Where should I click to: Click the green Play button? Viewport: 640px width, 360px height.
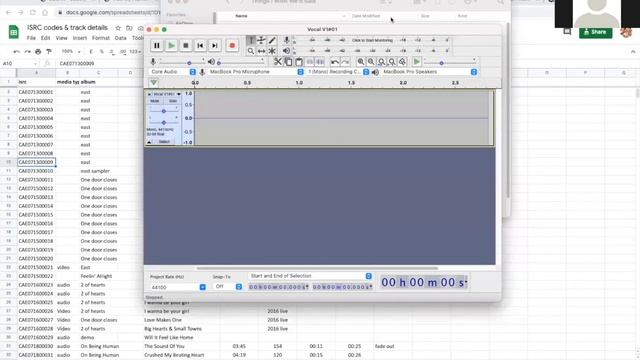coord(171,46)
